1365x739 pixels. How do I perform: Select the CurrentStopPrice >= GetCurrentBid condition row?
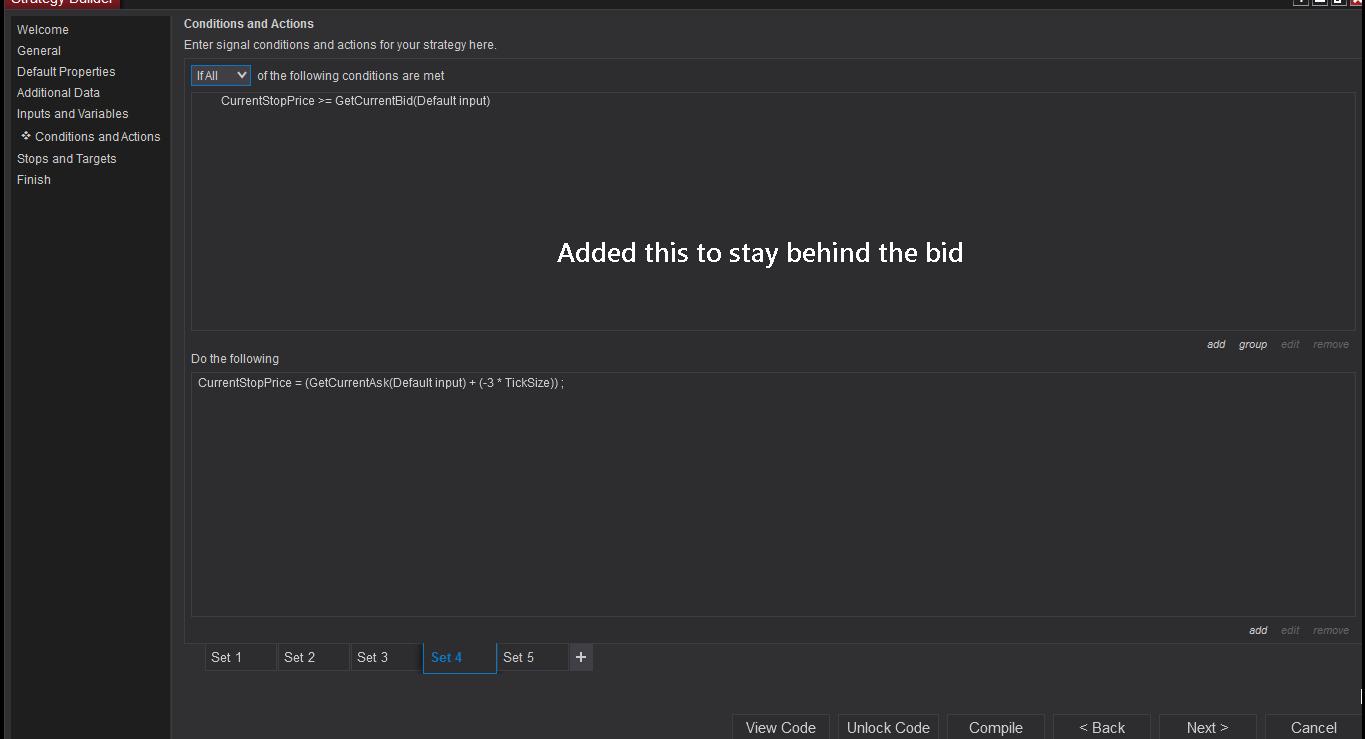click(x=355, y=101)
